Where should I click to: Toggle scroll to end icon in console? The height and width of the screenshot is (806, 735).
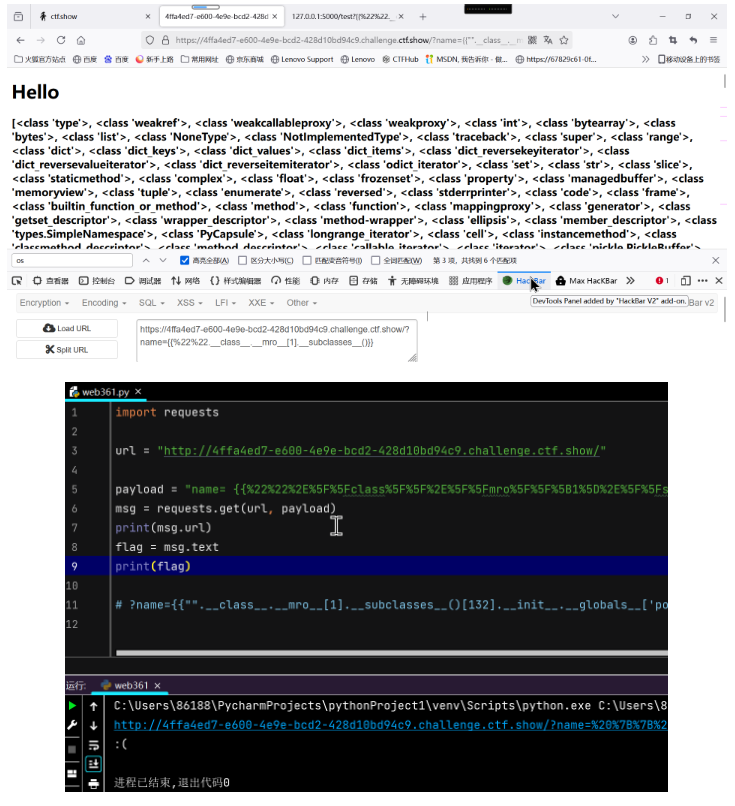(x=94, y=764)
